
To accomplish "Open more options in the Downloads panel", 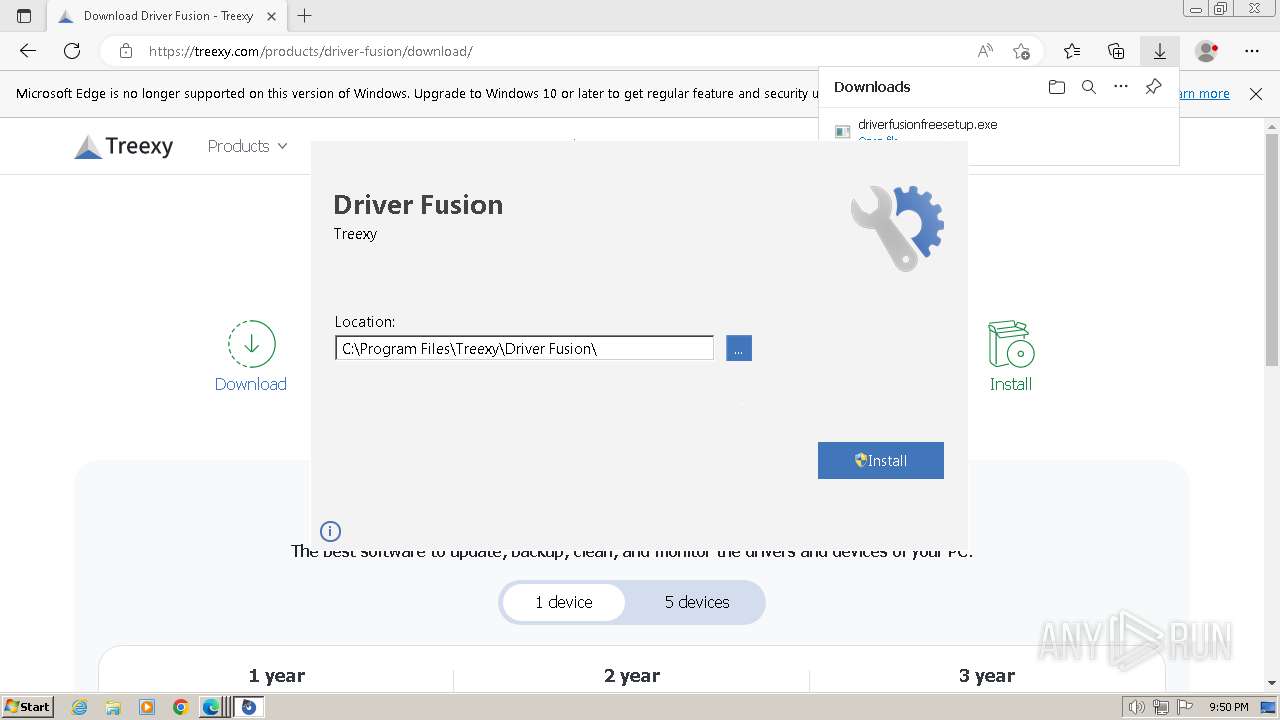I will click(1121, 87).
